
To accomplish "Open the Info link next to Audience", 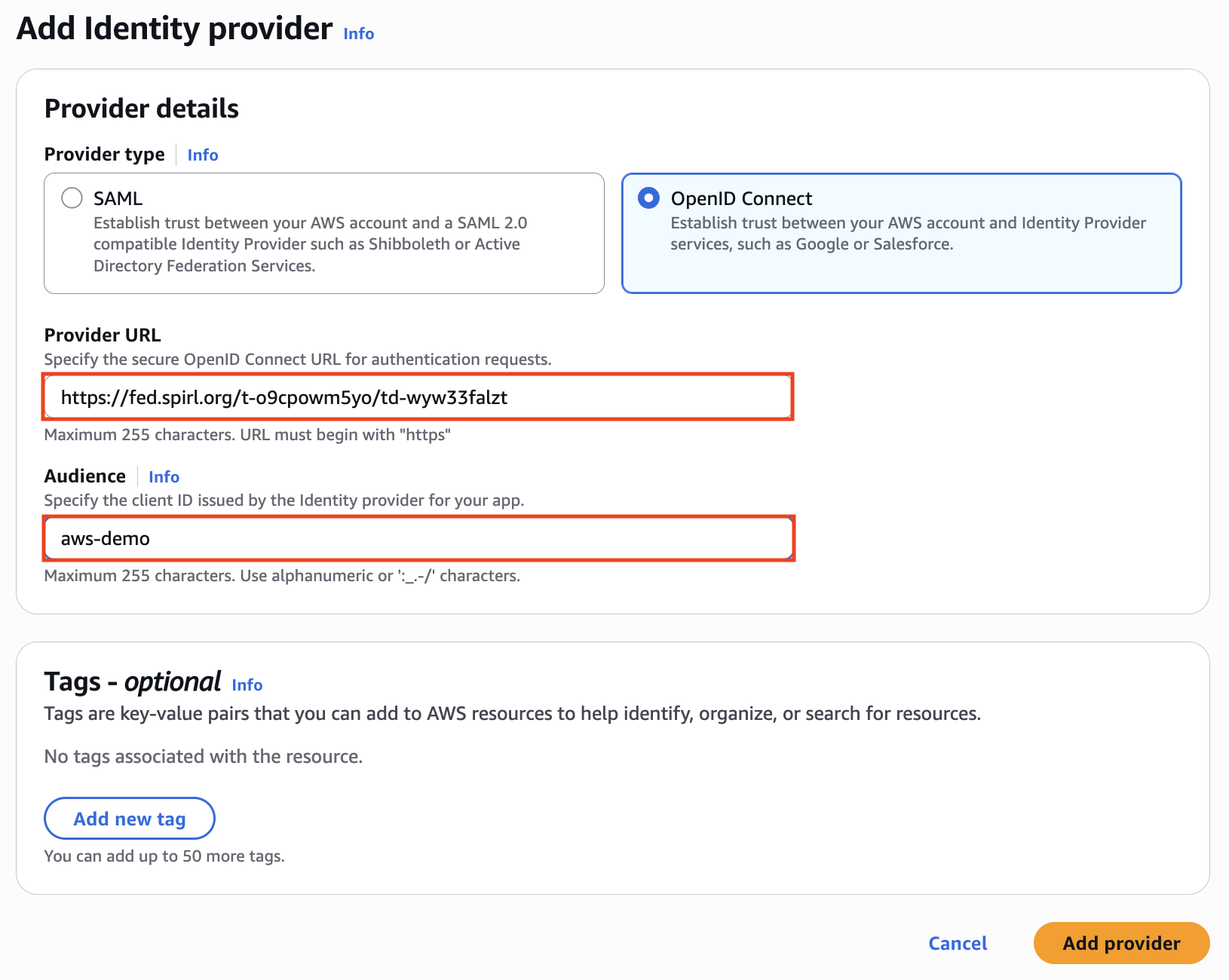I will [x=163, y=476].
